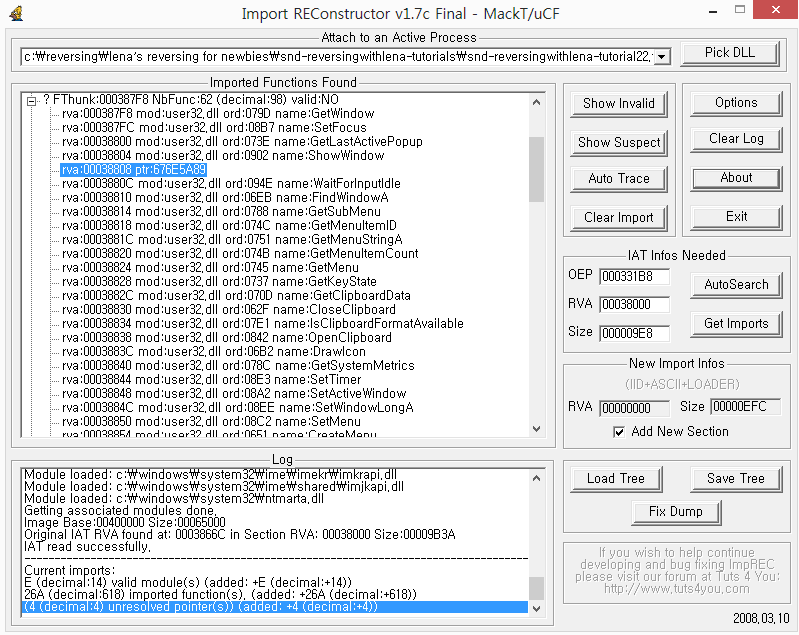
Task: Select the GetKeyState import row
Action: [219, 282]
